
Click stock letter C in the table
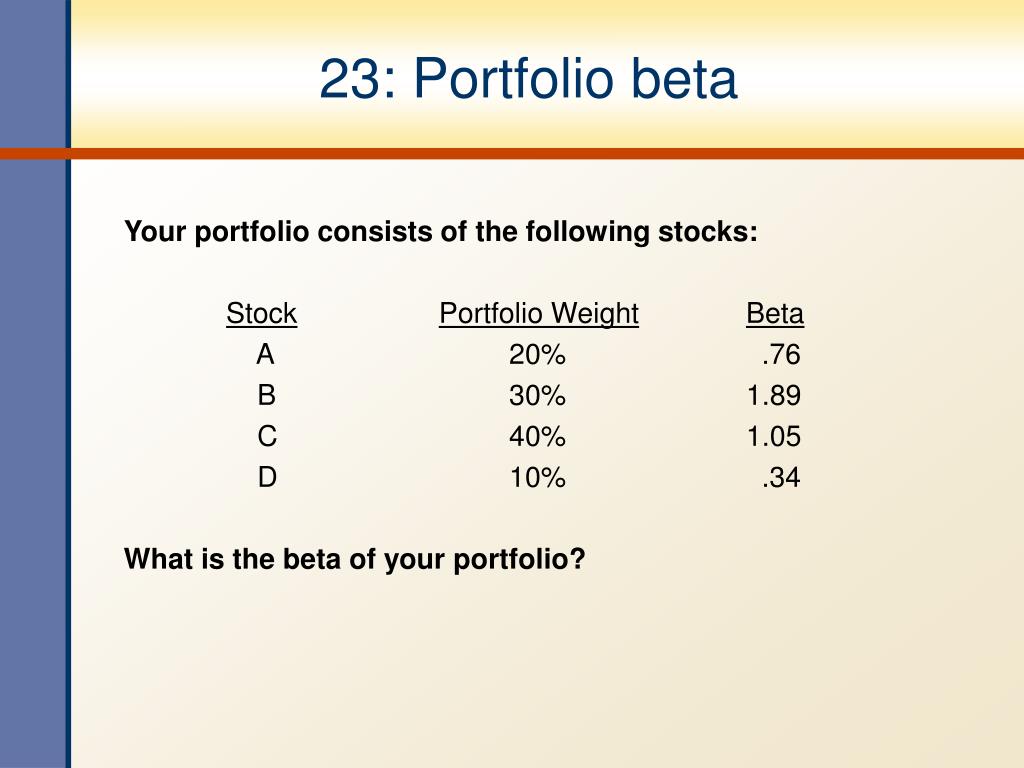[x=267, y=436]
